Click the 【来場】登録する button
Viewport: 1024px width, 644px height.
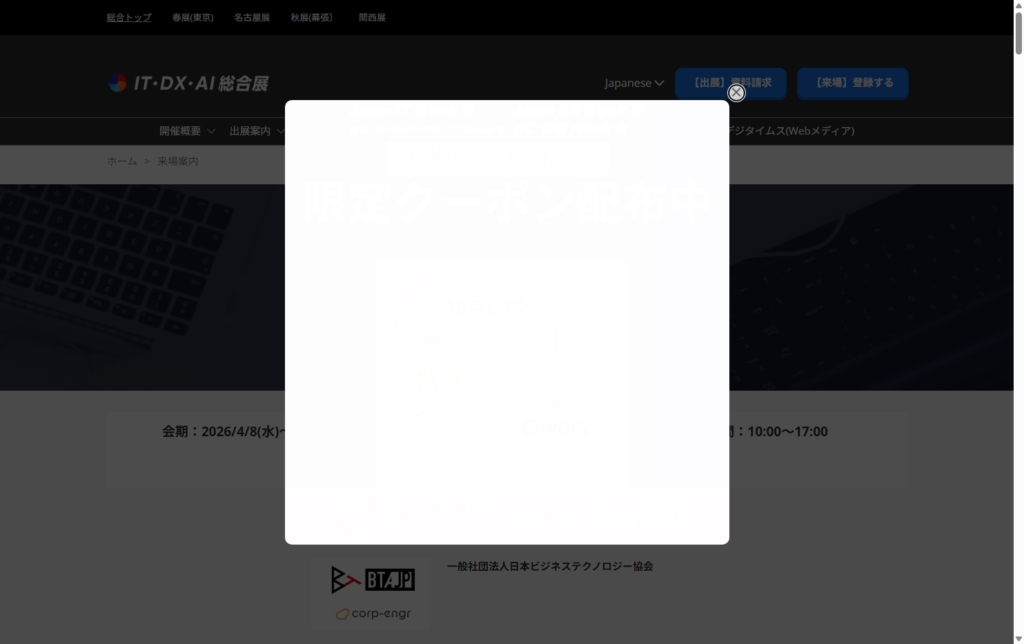(x=853, y=84)
